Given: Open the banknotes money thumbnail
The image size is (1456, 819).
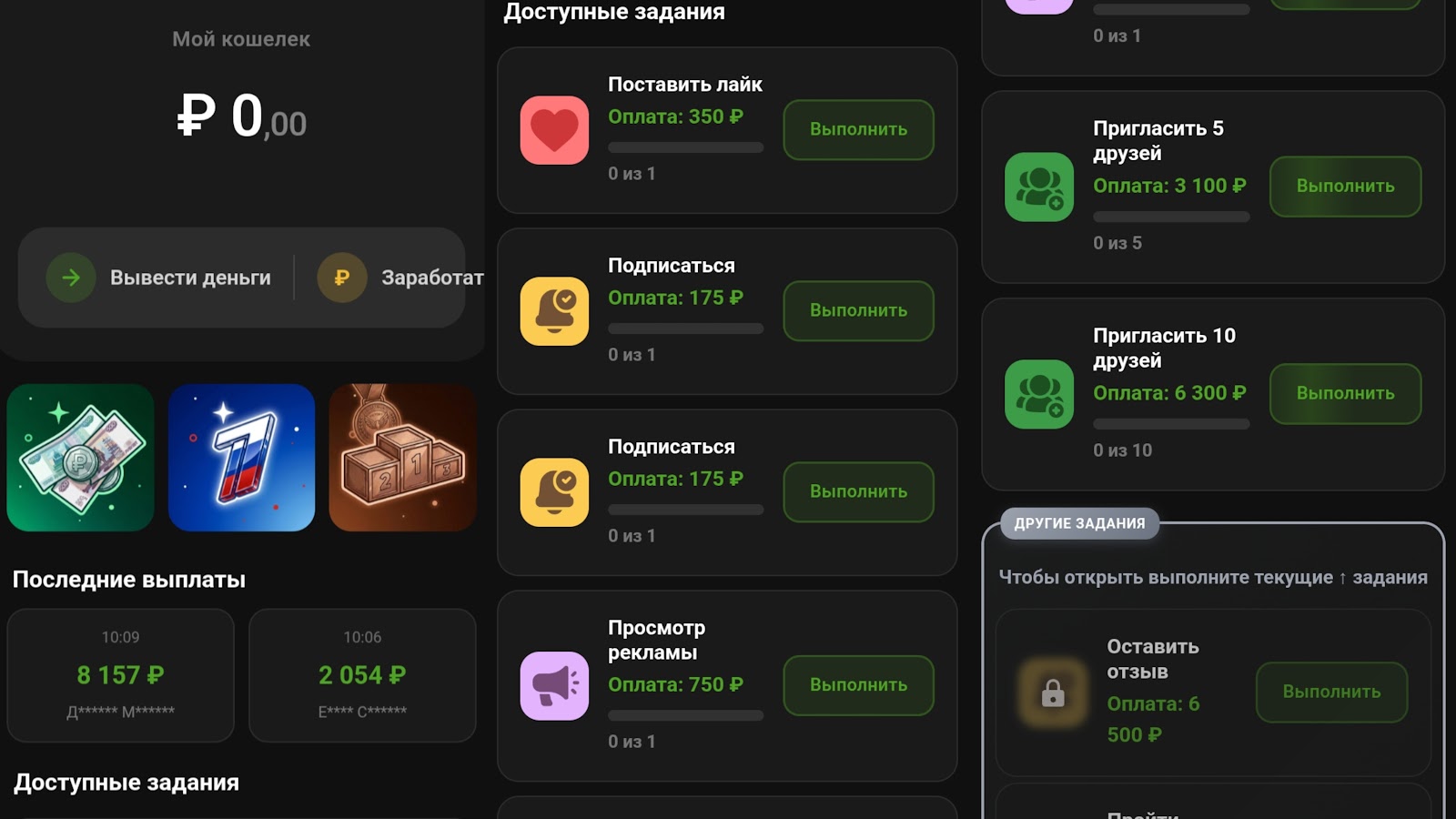Looking at the screenshot, I should pos(80,458).
